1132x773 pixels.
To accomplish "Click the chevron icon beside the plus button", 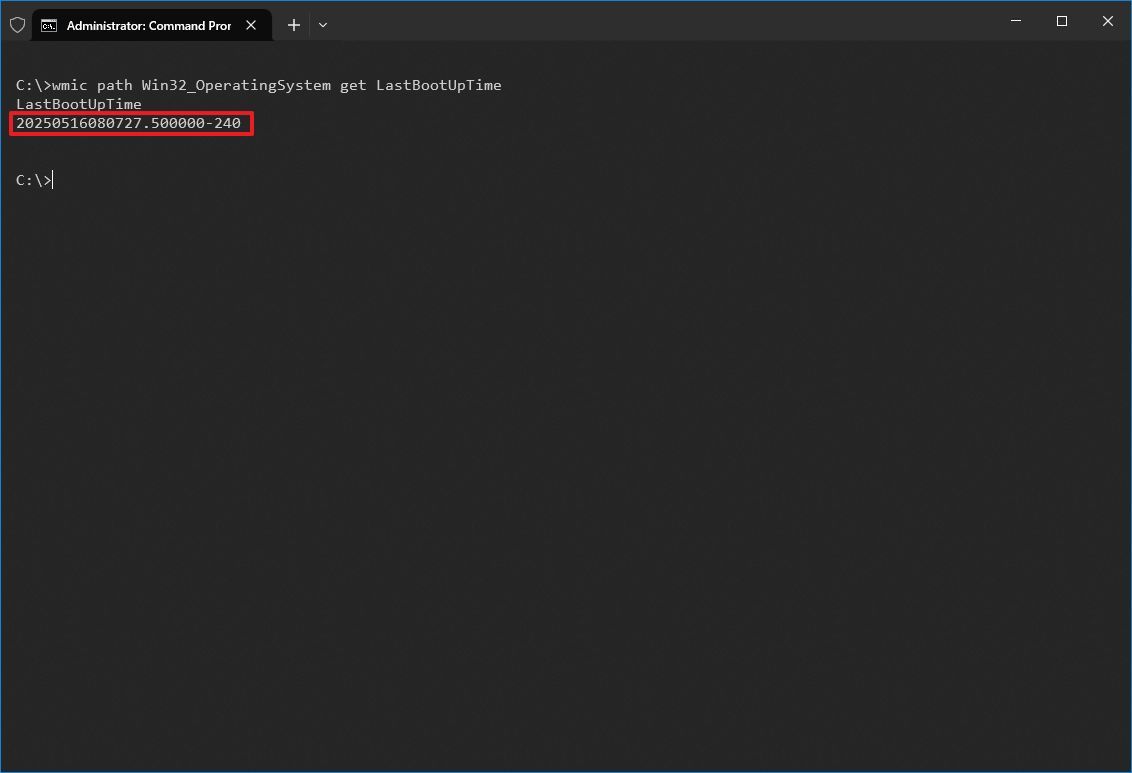I will click(x=322, y=24).
